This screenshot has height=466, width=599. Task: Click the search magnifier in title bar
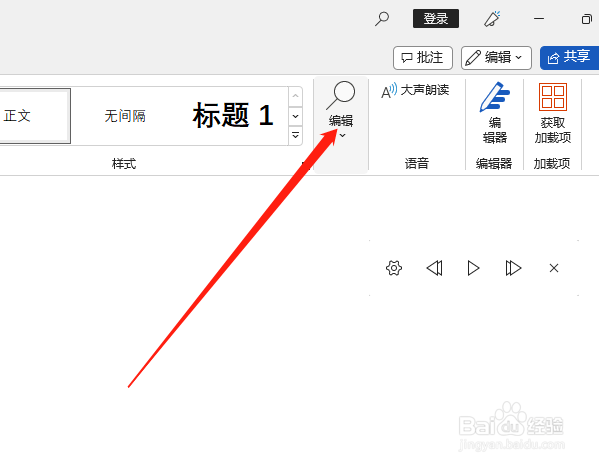[382, 18]
